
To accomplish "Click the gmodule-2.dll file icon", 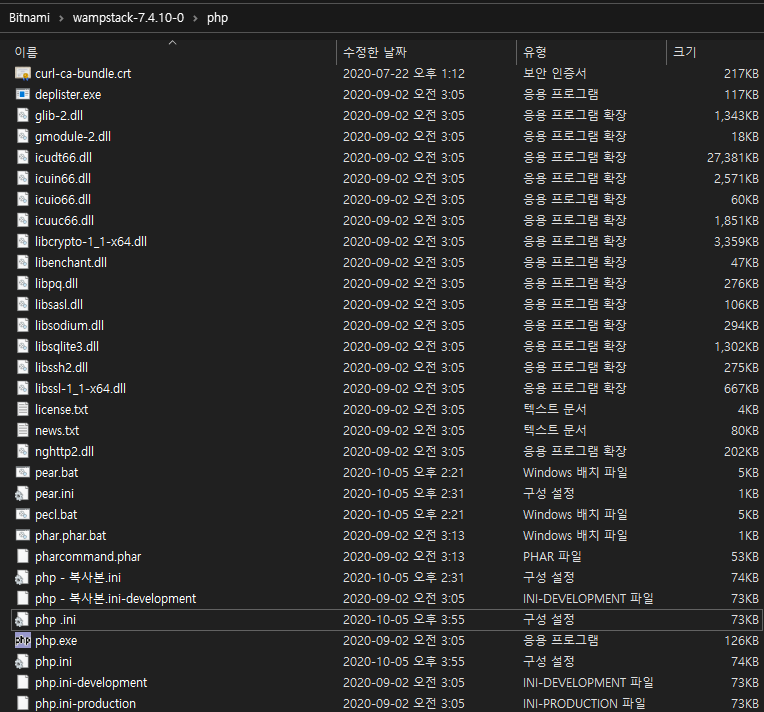I will [x=23, y=136].
